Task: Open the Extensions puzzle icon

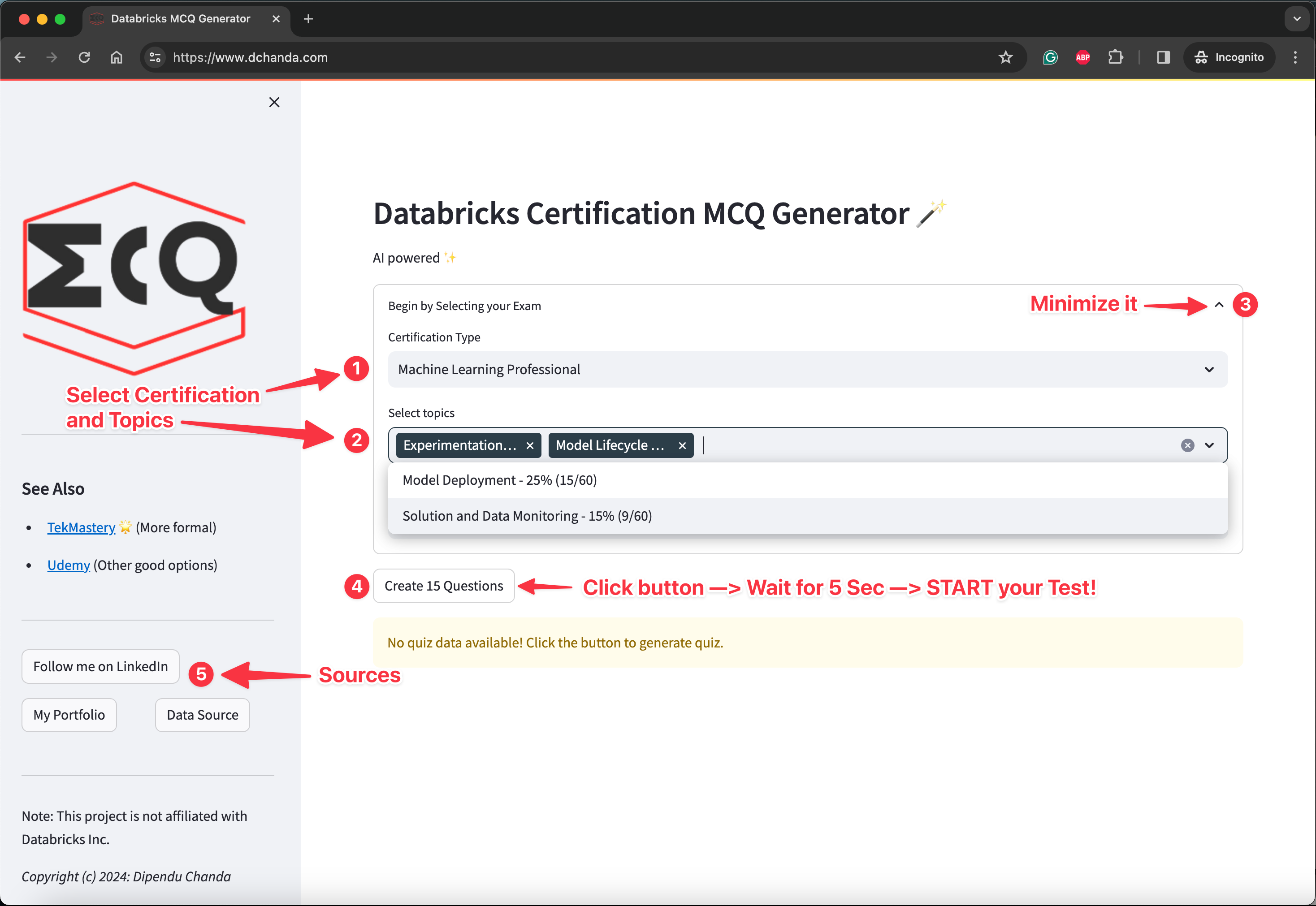Action: (1116, 57)
